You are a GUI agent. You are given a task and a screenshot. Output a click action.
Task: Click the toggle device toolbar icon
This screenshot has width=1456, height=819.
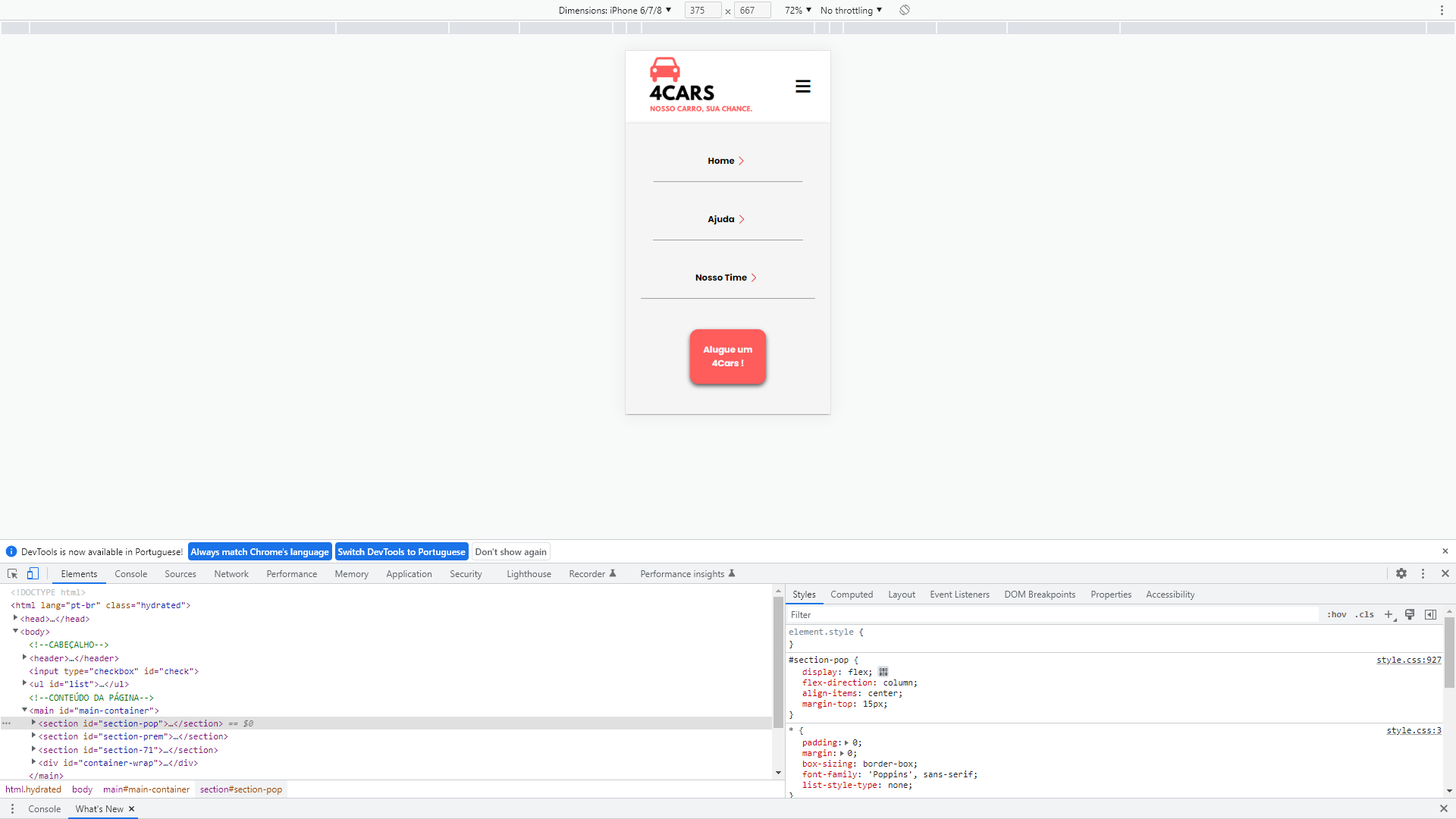(x=33, y=574)
